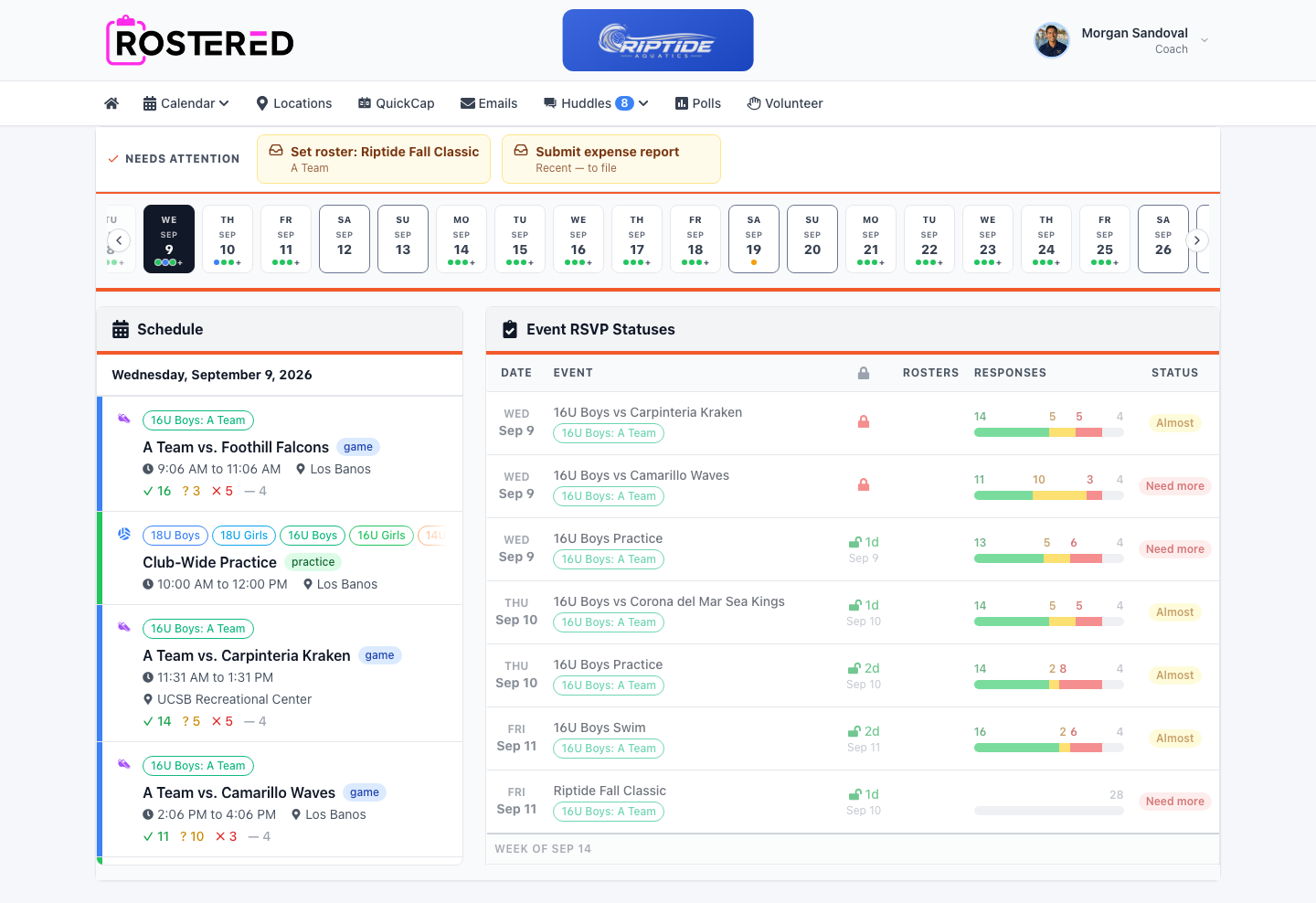Click the Need more status on Camarillo Waves row
The height and width of the screenshot is (903, 1316).
point(1175,486)
